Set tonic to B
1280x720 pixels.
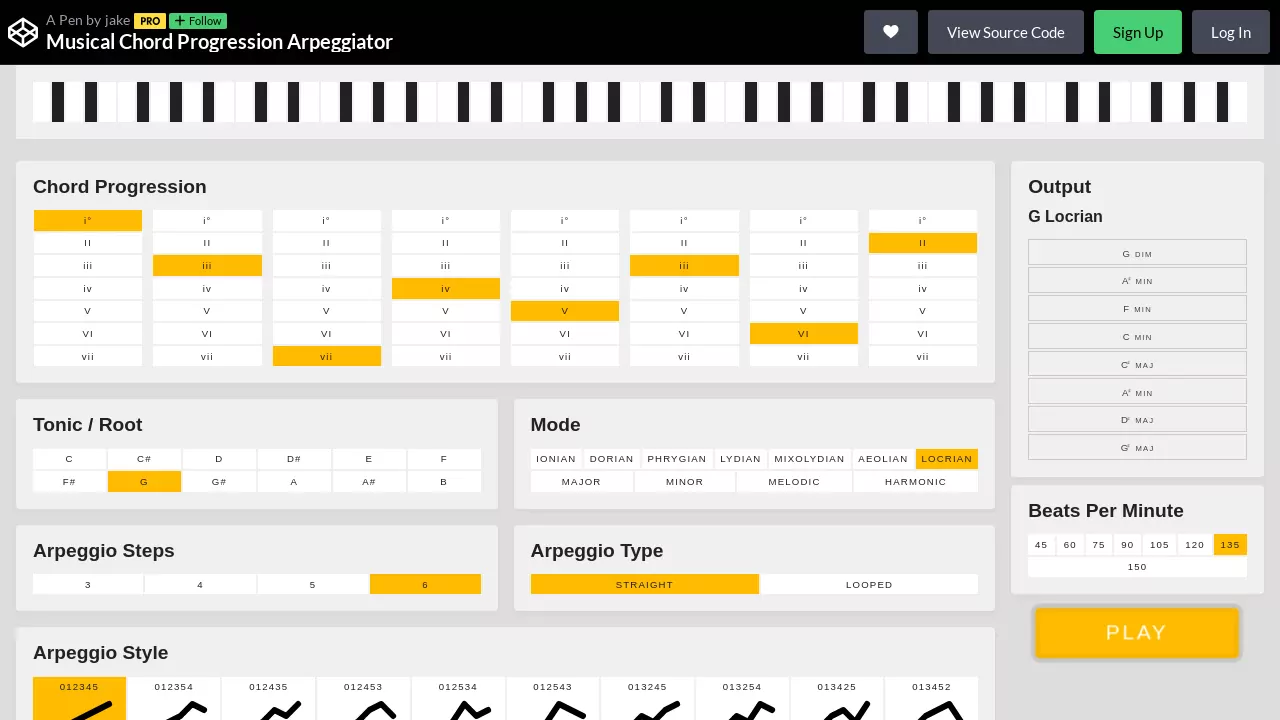[x=444, y=482]
